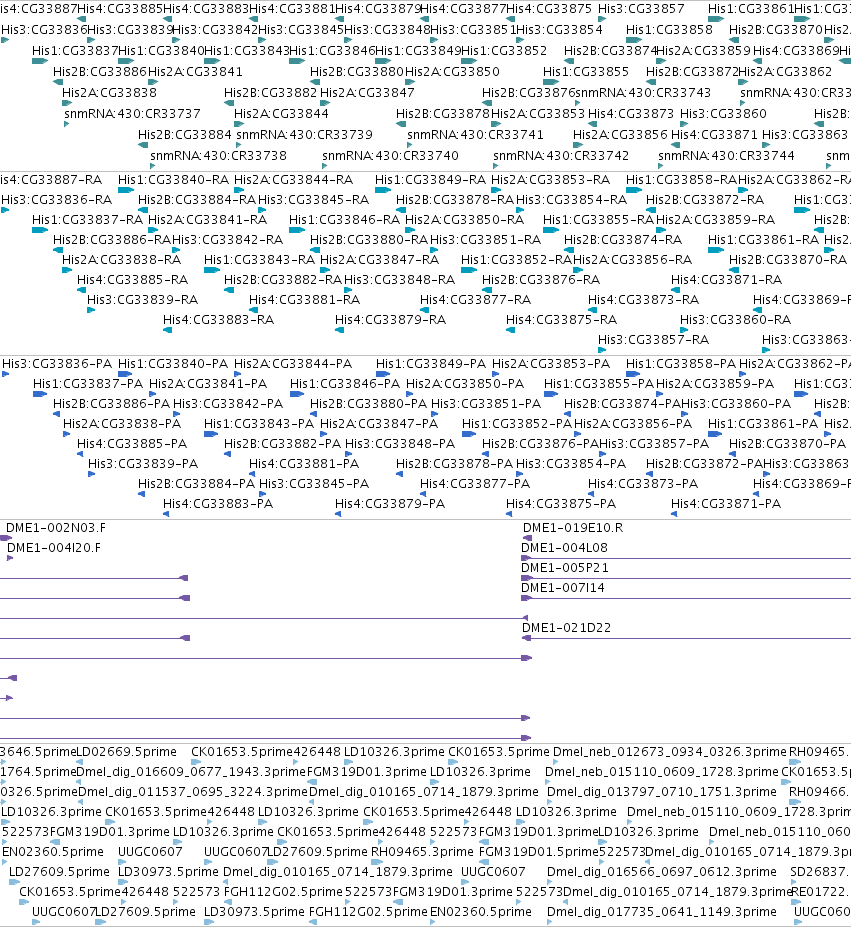This screenshot has width=851, height=927.
Task: Click BAC end DME1-004I20.F
Action: pyautogui.click(x=54, y=548)
